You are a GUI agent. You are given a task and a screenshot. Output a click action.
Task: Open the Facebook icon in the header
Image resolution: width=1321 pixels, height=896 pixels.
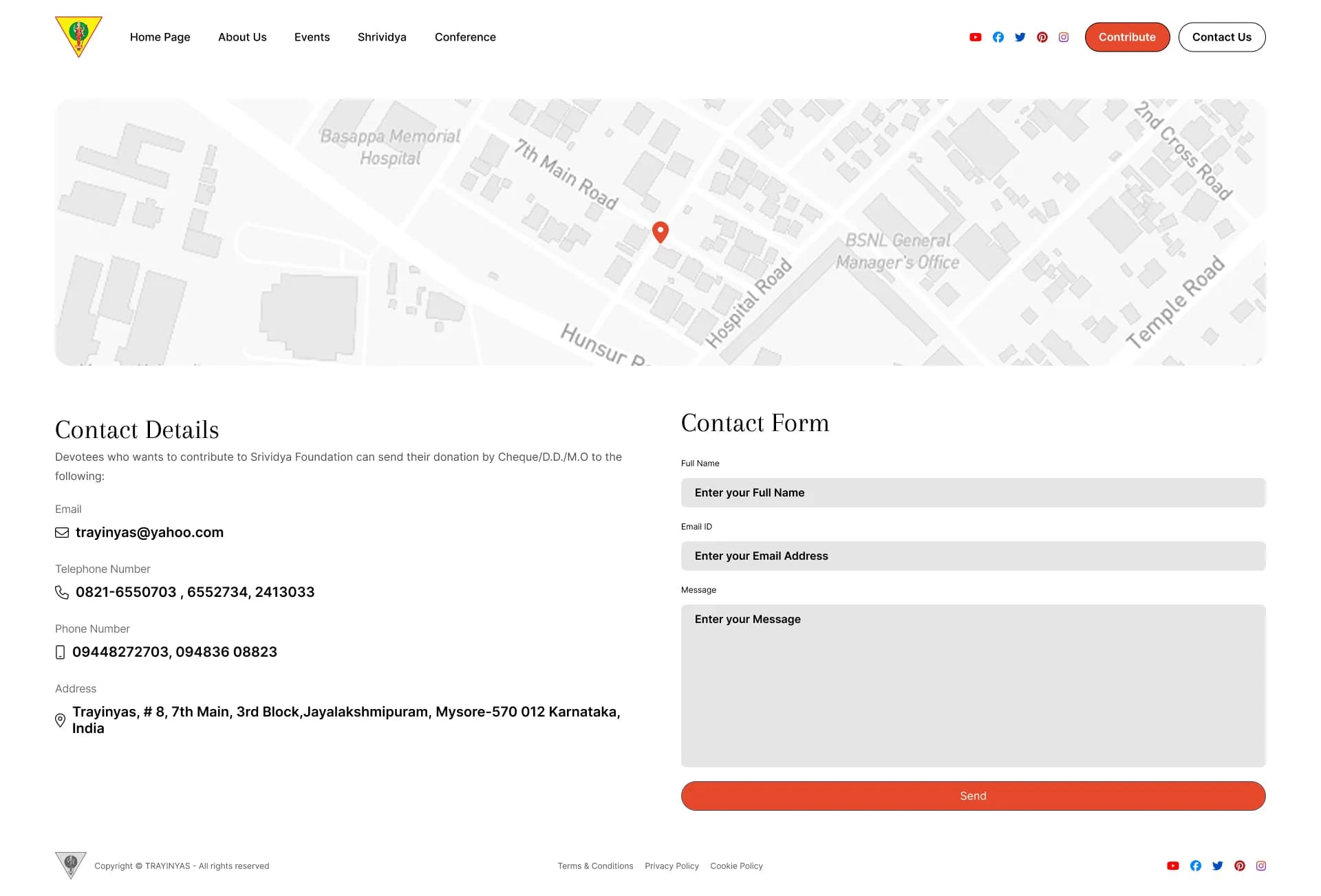click(998, 37)
